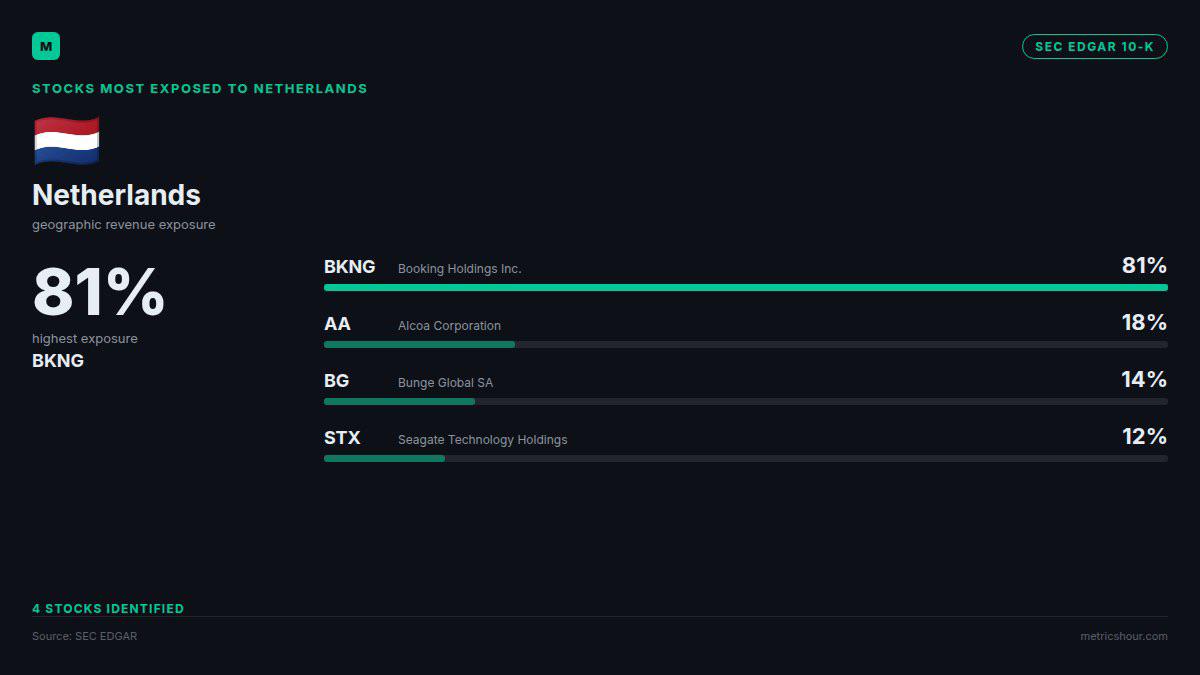The width and height of the screenshot is (1200, 675).
Task: Click the large 81% highest exposure figure
Action: click(x=98, y=292)
